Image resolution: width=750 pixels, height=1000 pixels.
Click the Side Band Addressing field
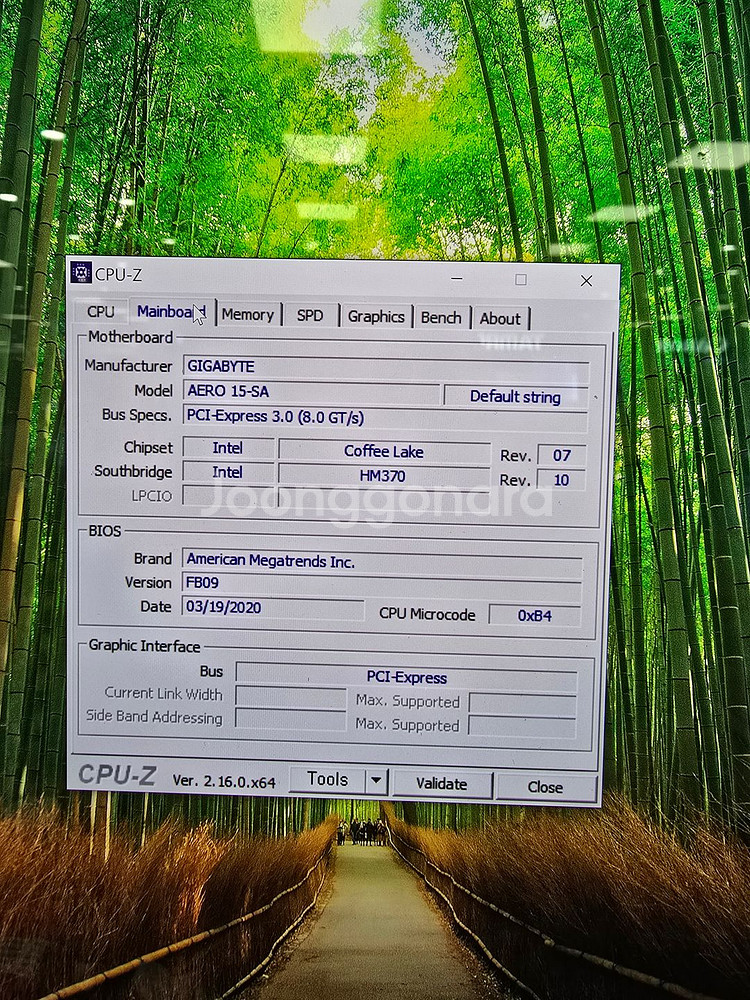291,719
